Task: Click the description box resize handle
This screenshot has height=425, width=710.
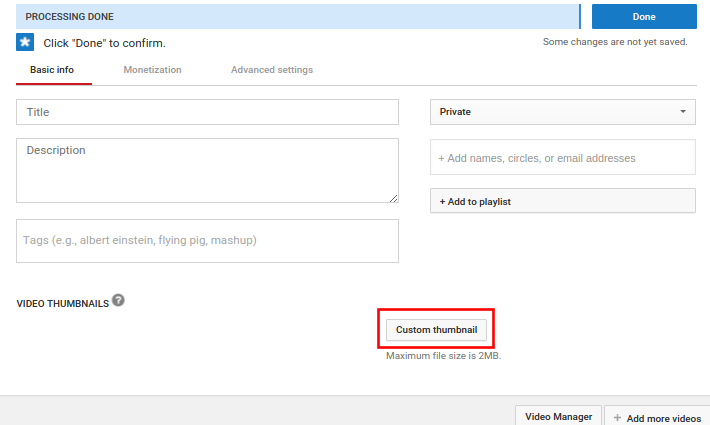Action: pos(393,198)
